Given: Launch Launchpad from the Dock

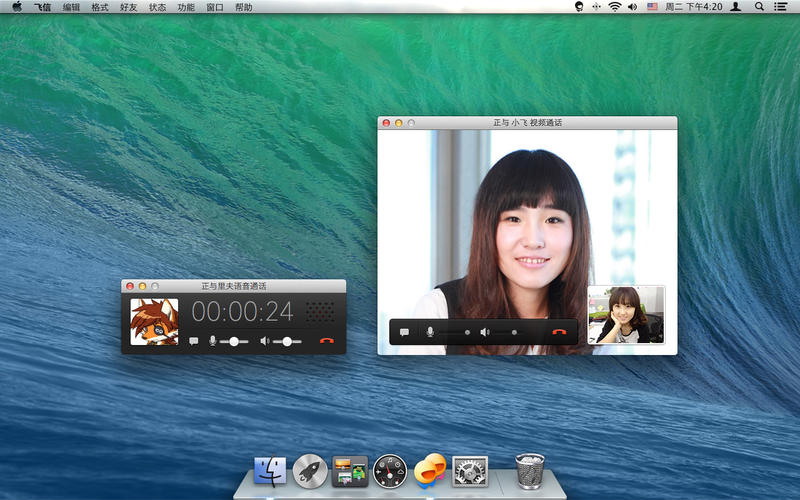Looking at the screenshot, I should point(309,469).
